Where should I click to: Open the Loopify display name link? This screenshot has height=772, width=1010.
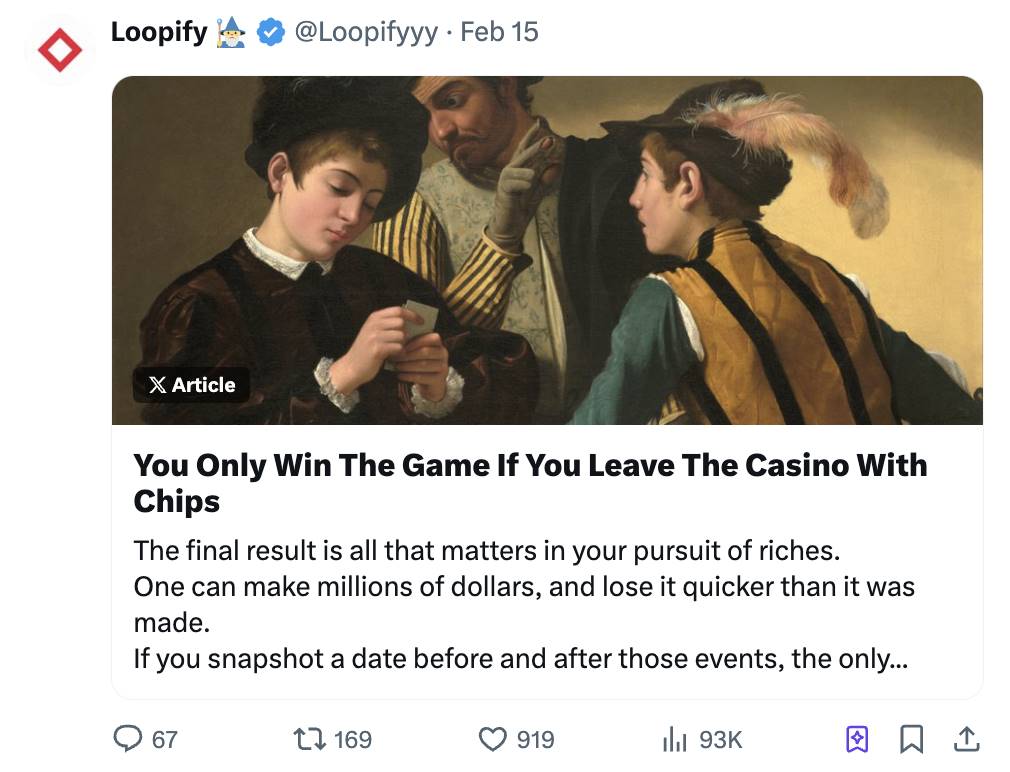(x=158, y=32)
